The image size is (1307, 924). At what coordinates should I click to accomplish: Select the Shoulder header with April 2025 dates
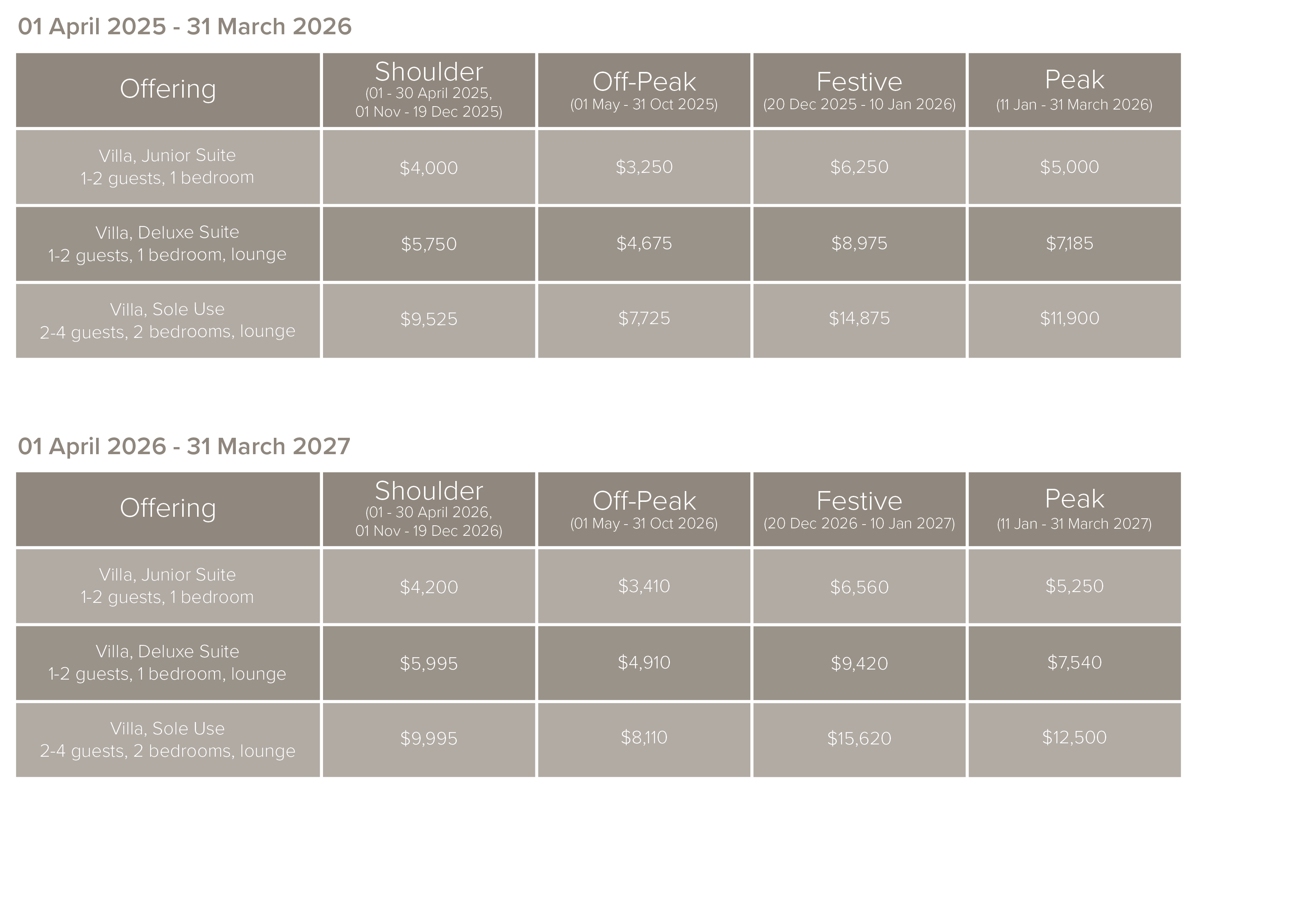coord(428,89)
